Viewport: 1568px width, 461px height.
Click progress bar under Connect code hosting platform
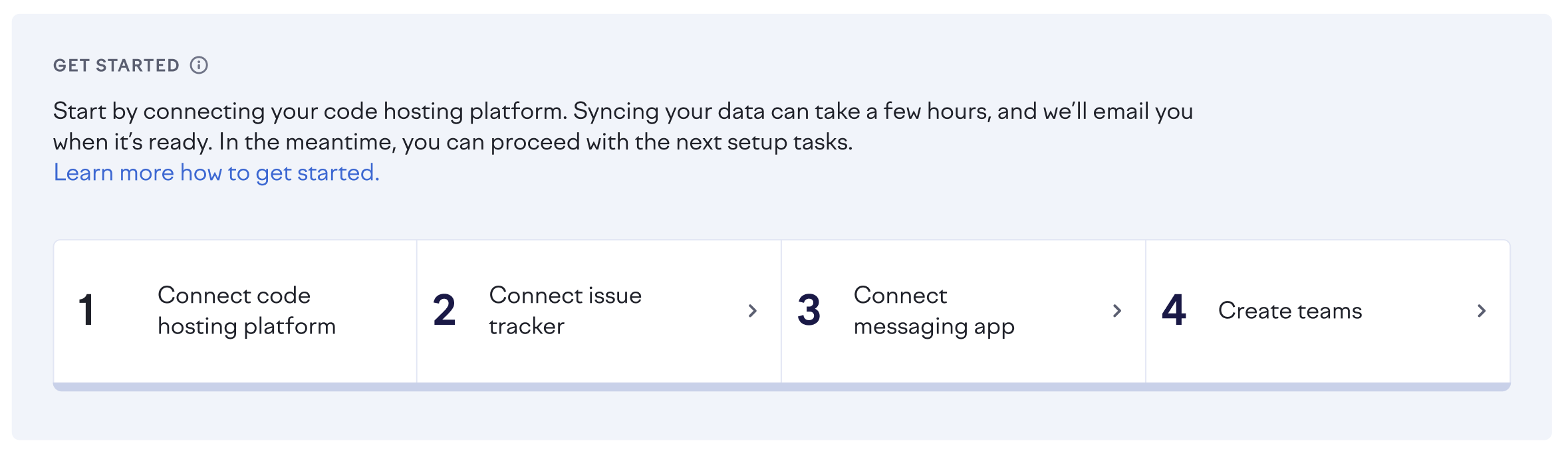(x=235, y=387)
